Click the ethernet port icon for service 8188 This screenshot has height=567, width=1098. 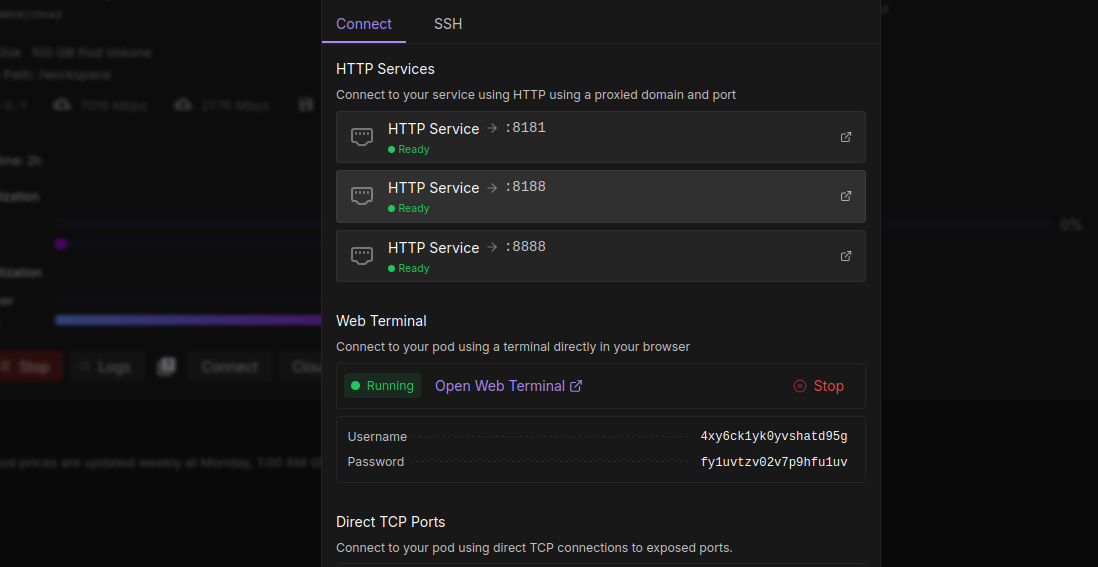pos(362,196)
